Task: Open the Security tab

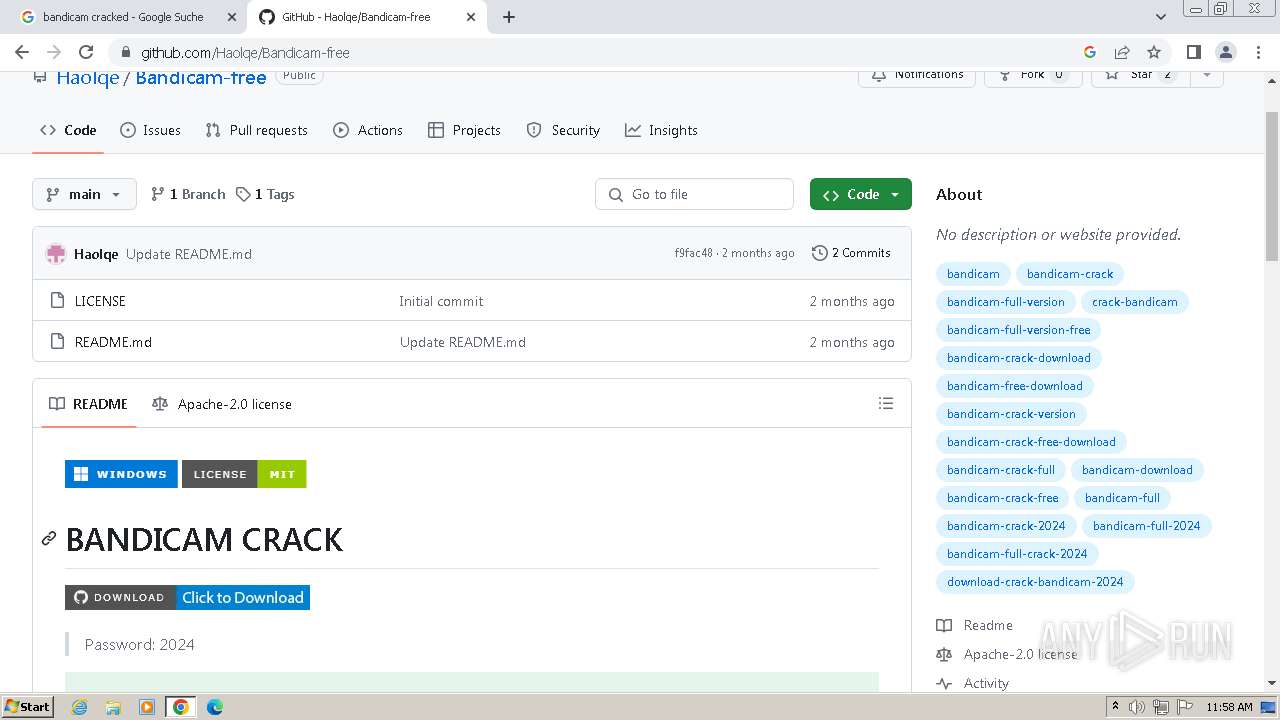Action: pyautogui.click(x=563, y=130)
